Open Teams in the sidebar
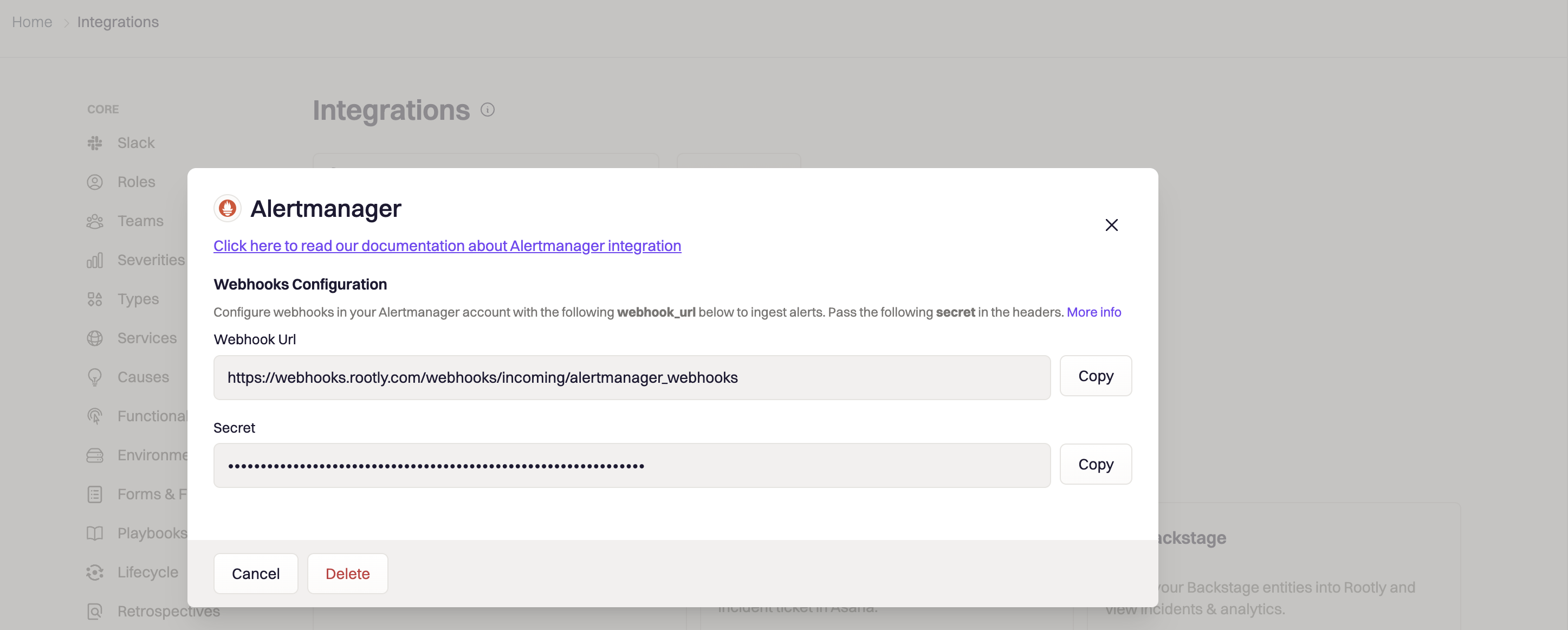This screenshot has width=1568, height=630. [140, 221]
